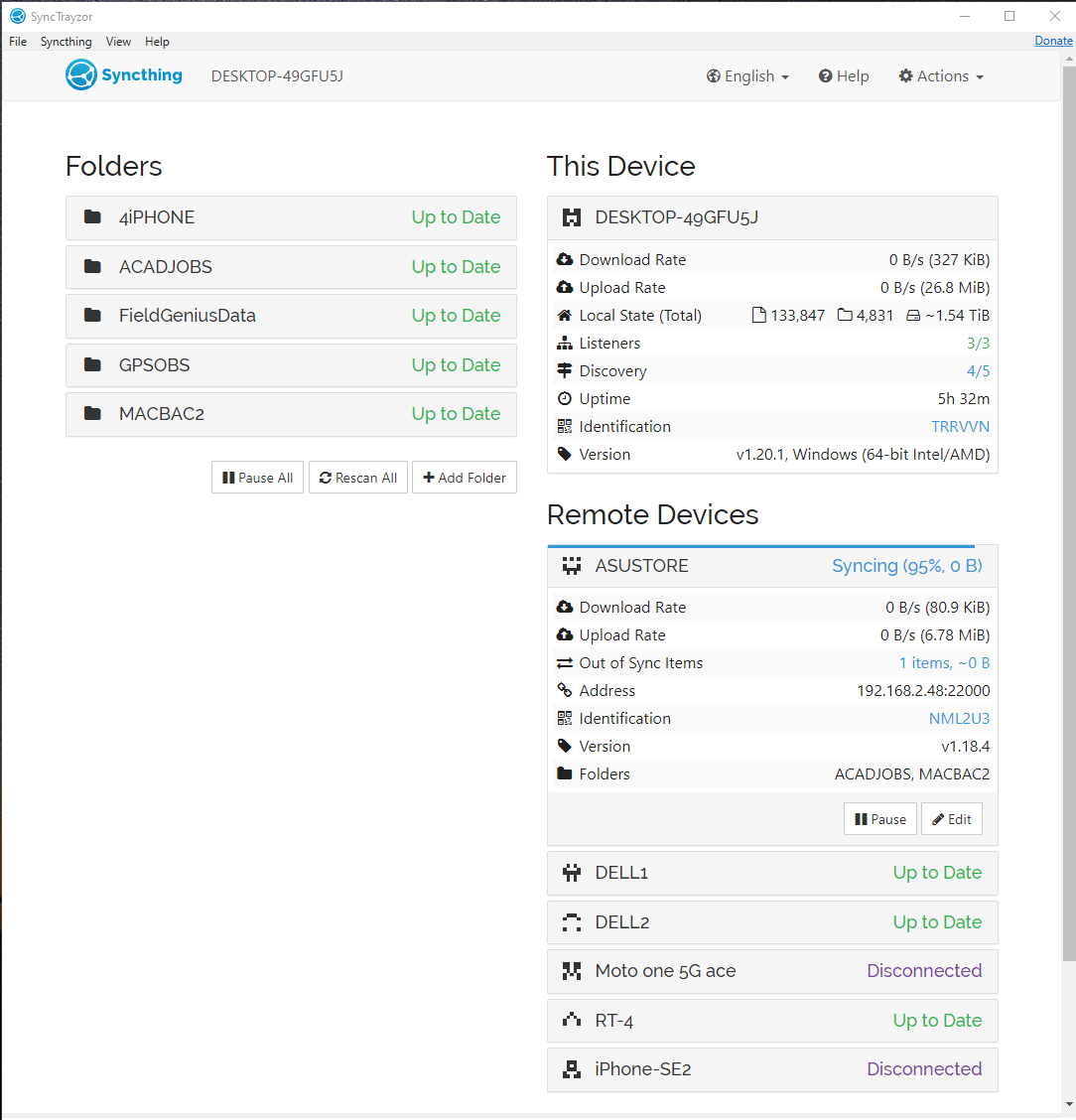Screen dimensions: 1076x1120
Task: Expand the DELL1 device panel
Action: [772, 873]
